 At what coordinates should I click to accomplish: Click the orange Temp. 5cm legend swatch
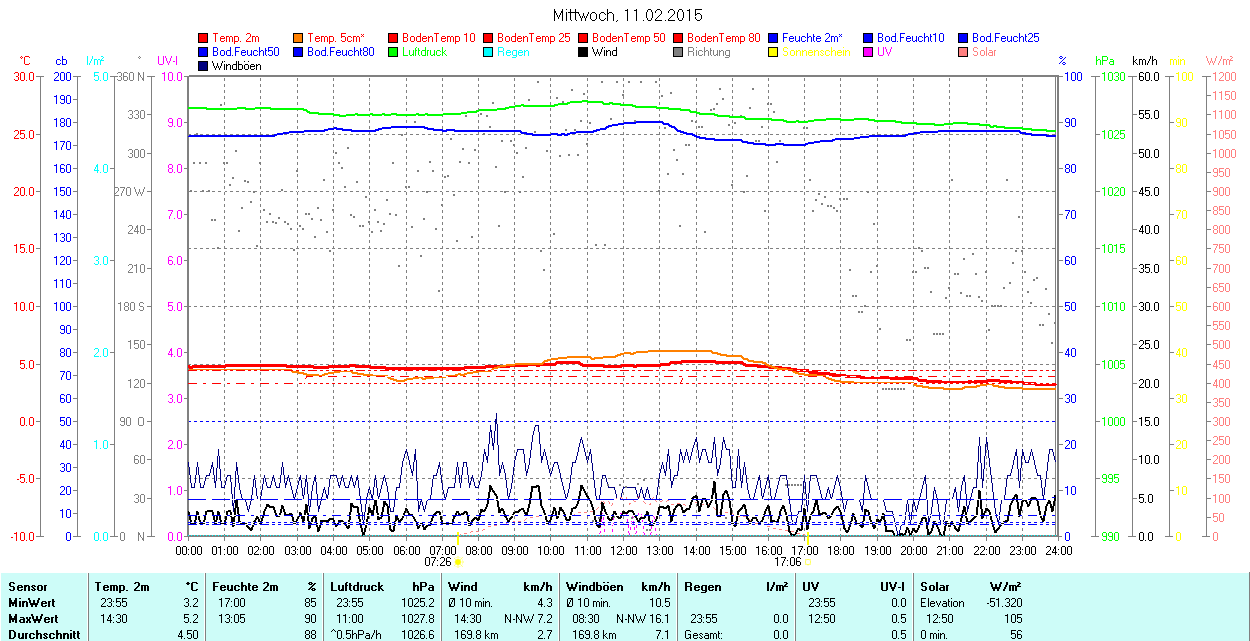(x=299, y=38)
